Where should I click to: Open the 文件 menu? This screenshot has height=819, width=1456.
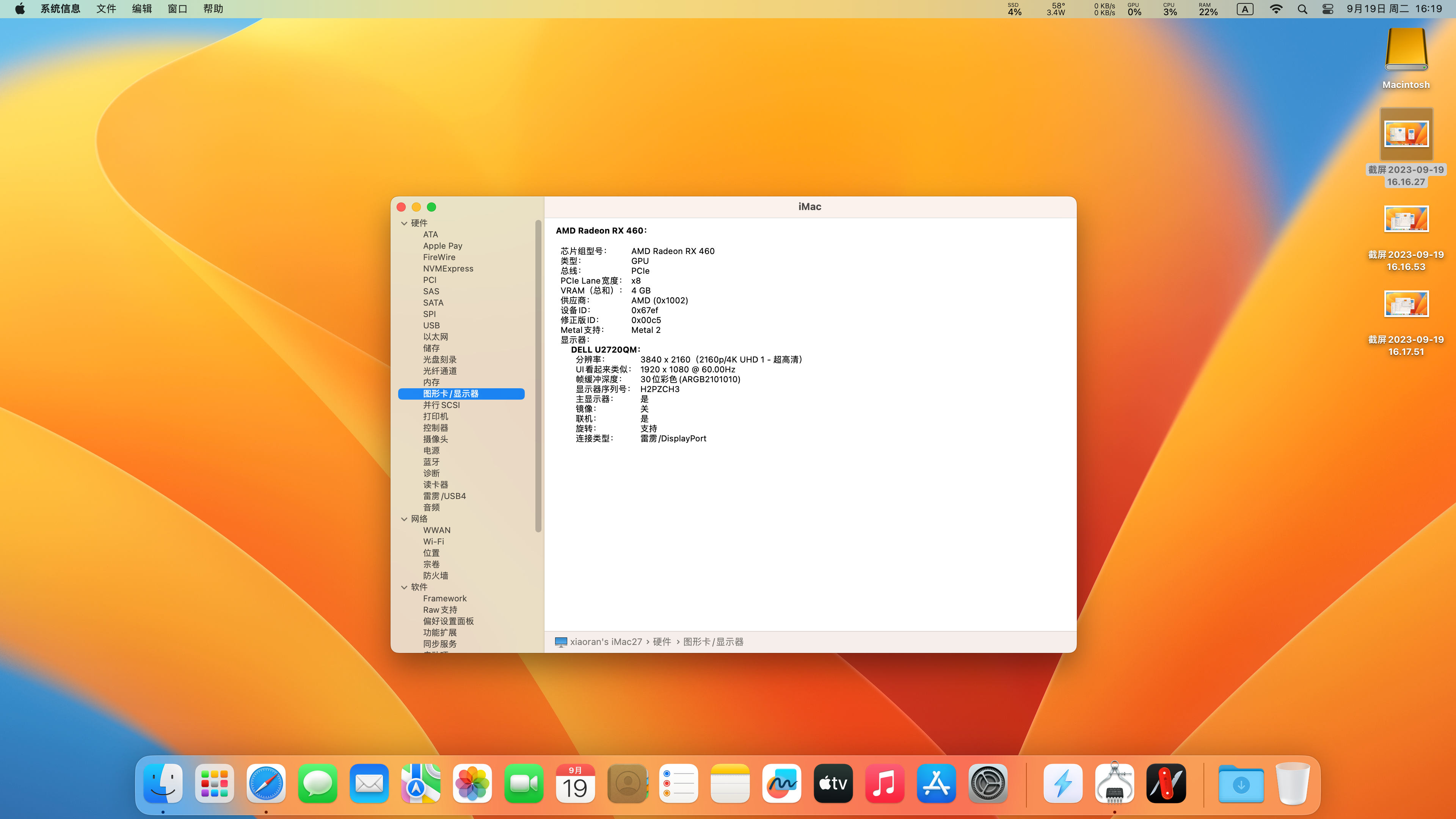point(106,9)
